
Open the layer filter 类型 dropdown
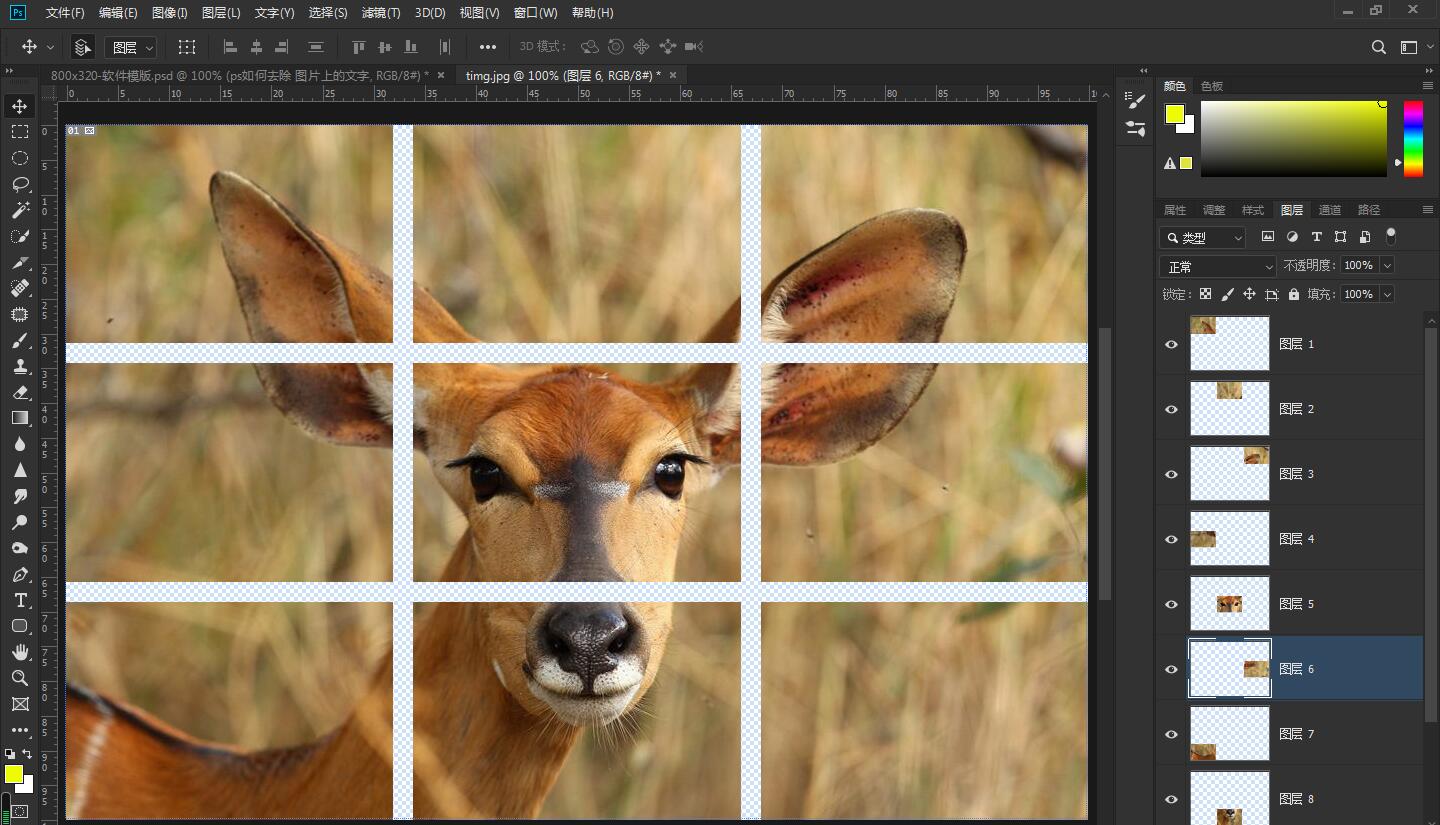pyautogui.click(x=1203, y=237)
